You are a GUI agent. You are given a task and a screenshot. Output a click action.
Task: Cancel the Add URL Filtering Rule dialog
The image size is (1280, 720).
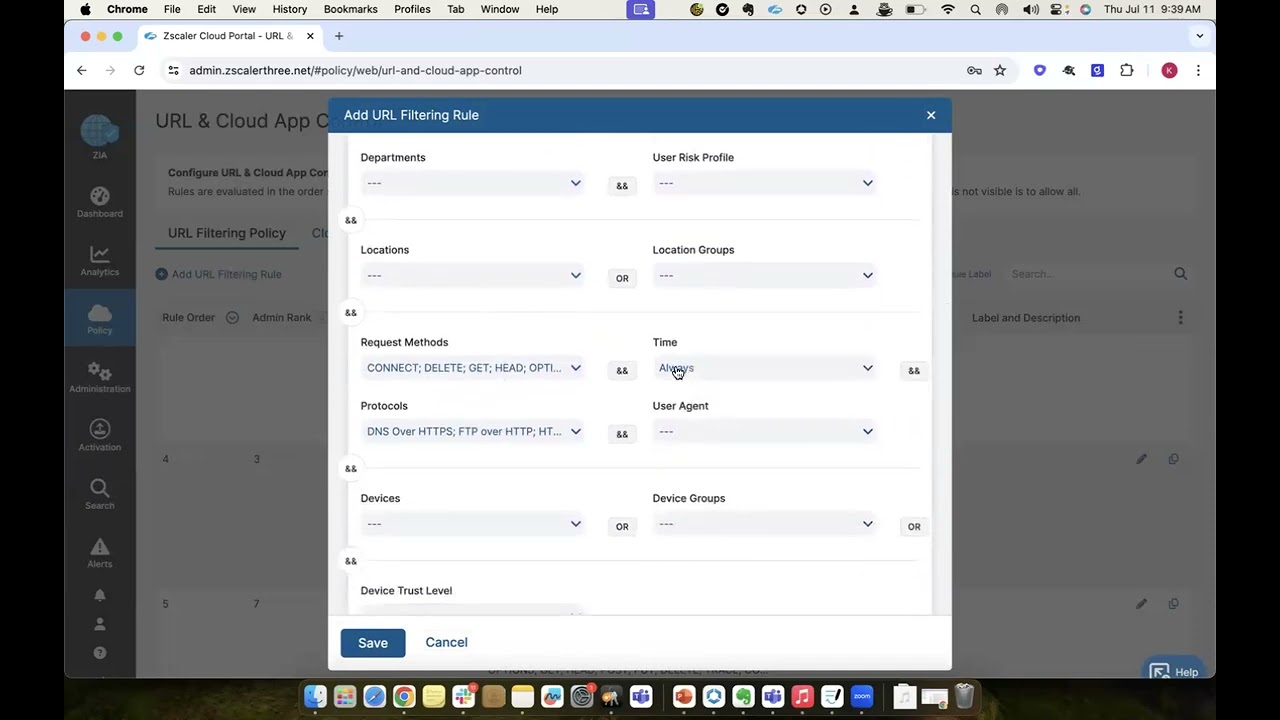(446, 643)
